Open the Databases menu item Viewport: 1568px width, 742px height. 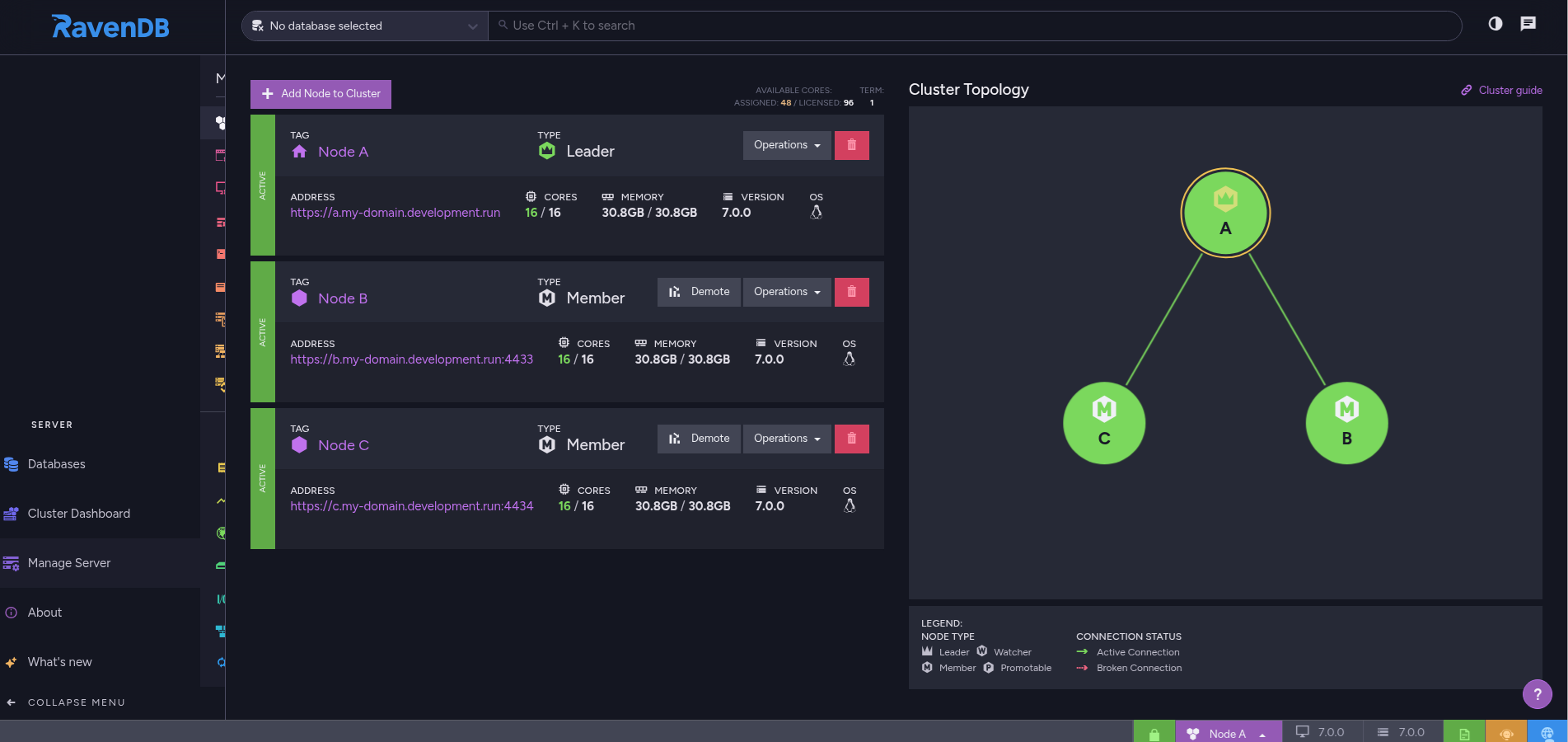(x=100, y=464)
